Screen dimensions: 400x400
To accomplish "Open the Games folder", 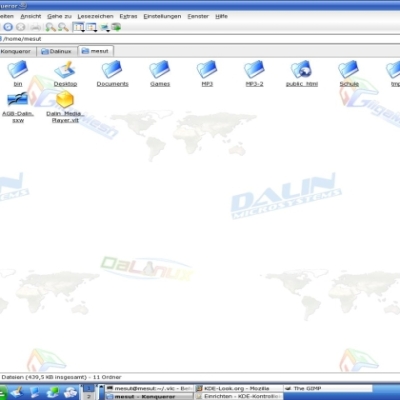I will coord(160,73).
